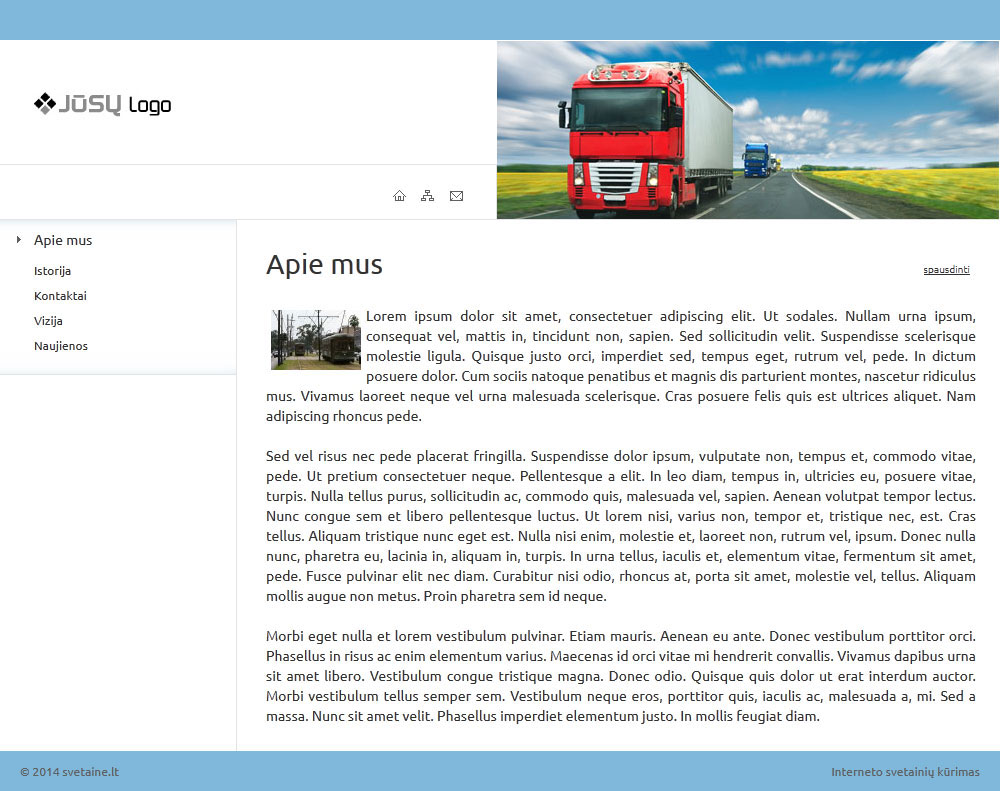Click the paragraph starting "Morbi eget nulla"
The width and height of the screenshot is (1000, 791).
(x=621, y=676)
